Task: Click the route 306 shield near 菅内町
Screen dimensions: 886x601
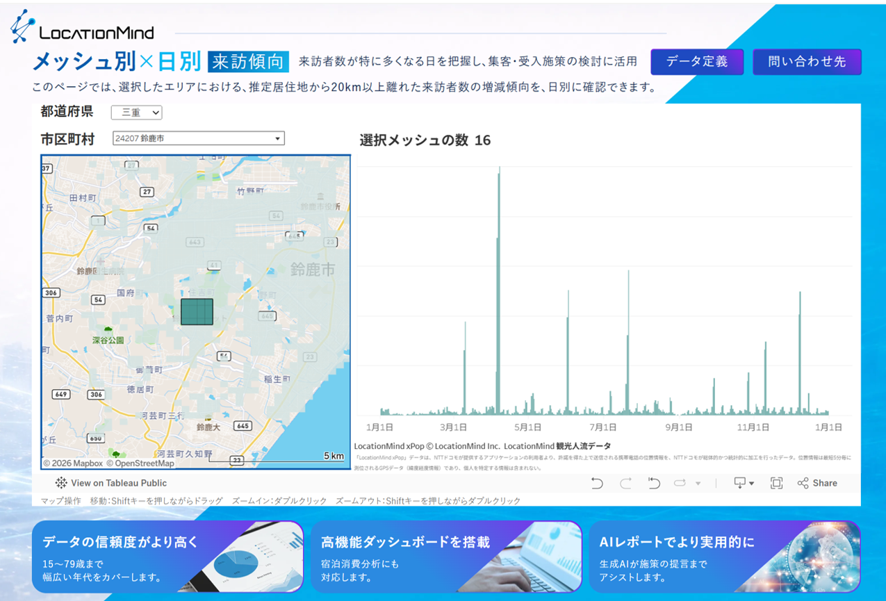Action: (51, 293)
